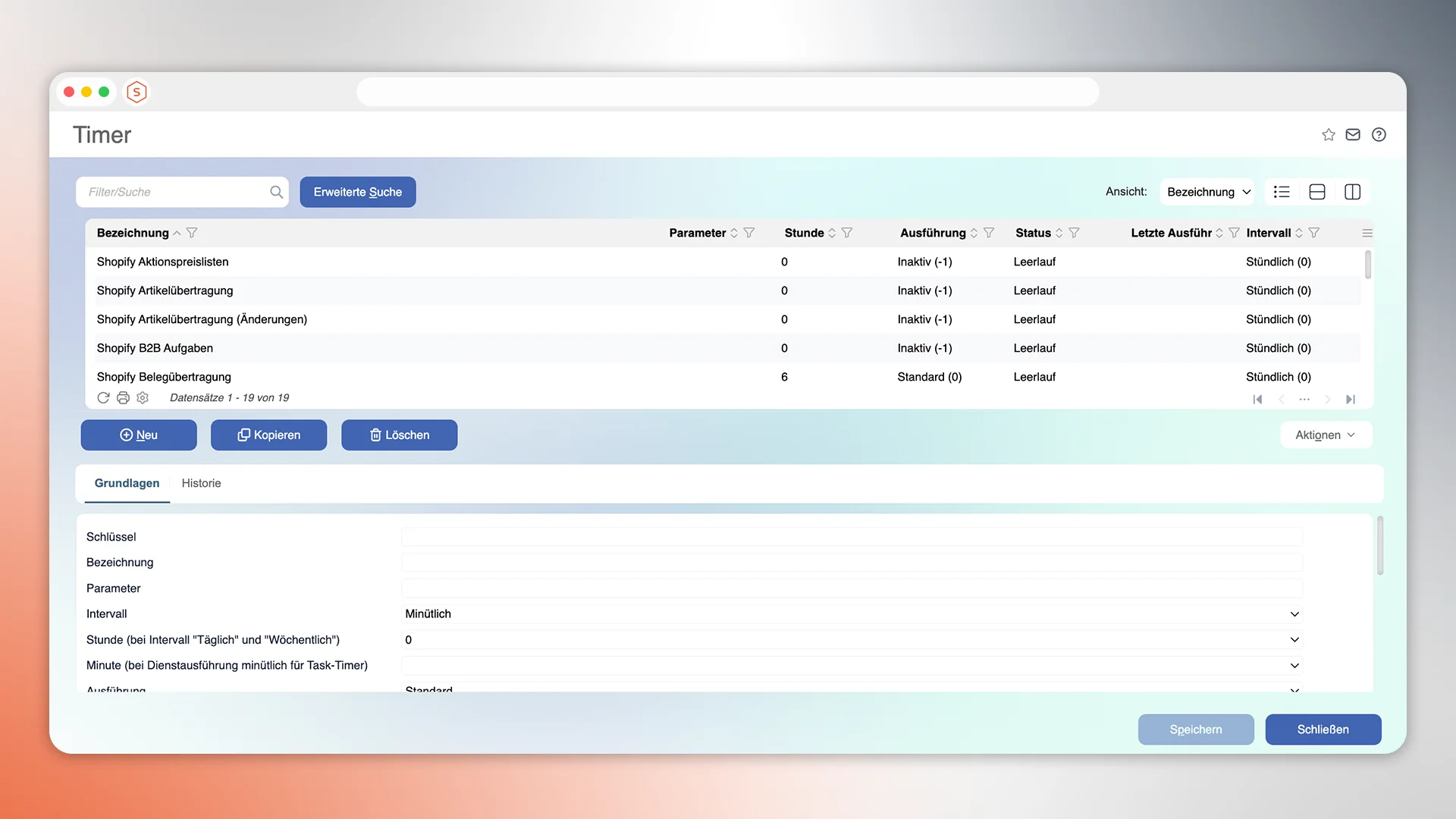
Task: Print the timer list
Action: click(x=123, y=397)
